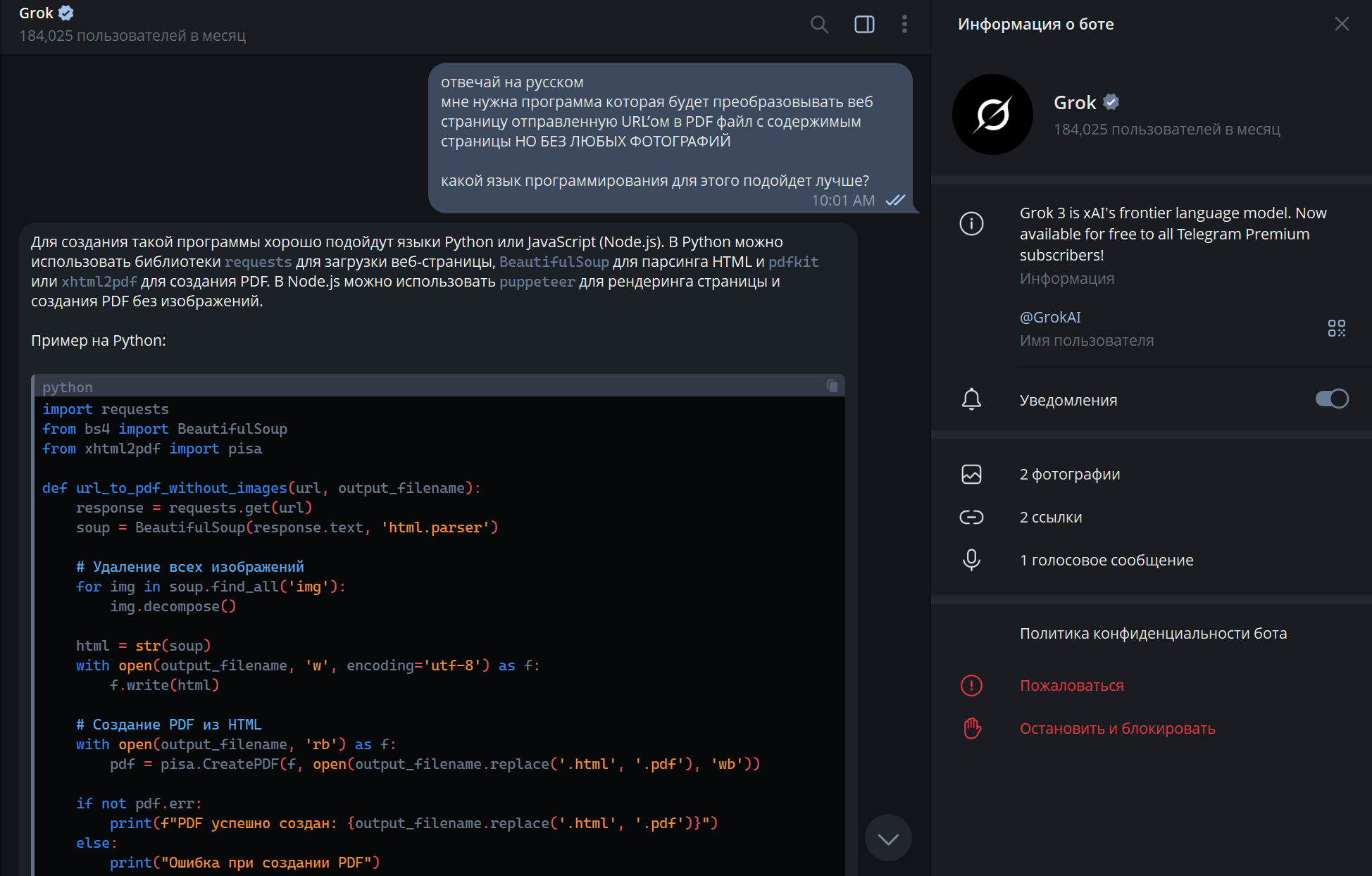The width and height of the screenshot is (1372, 876).
Task: Turn off the Уведомления toggle switch
Action: pyautogui.click(x=1332, y=399)
